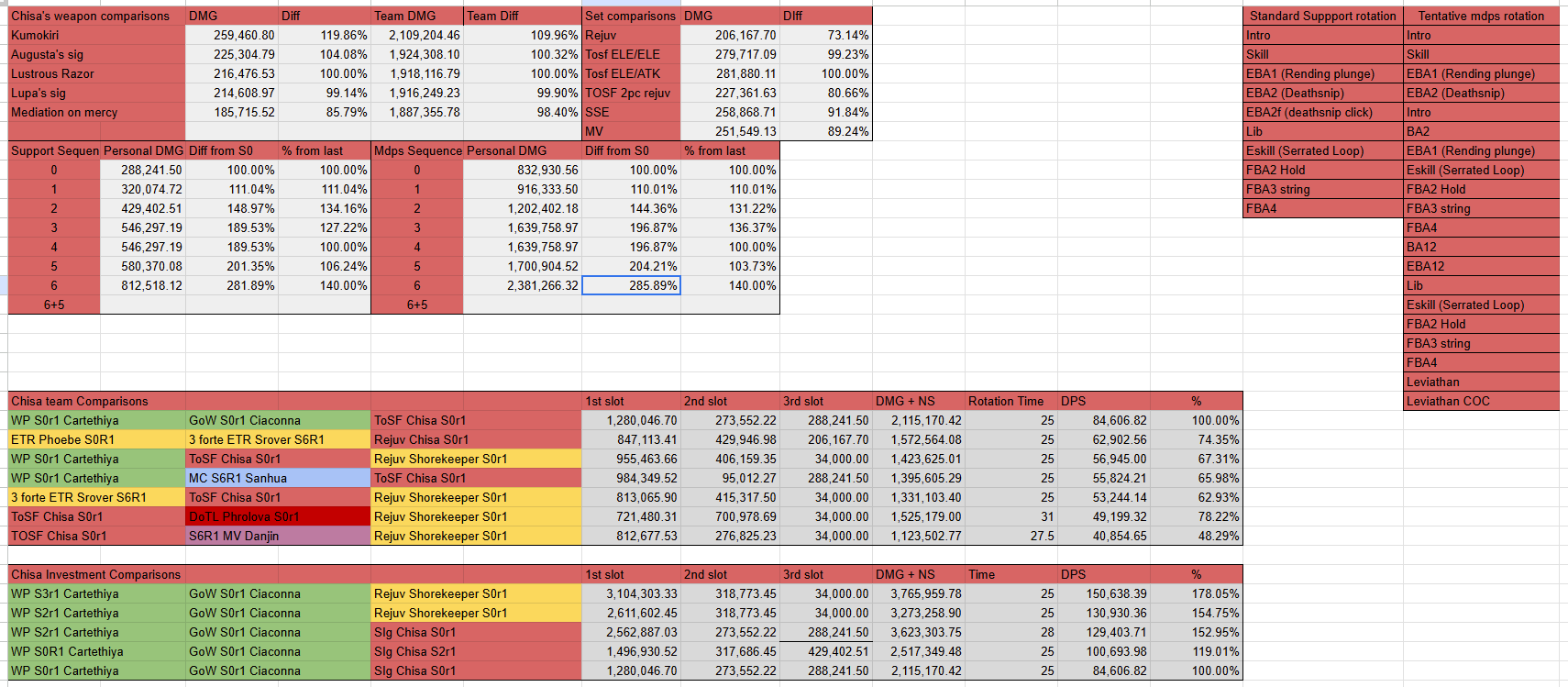Screen dimensions: 1568x687
Task: Select the 259,460.80 damage value
Action: pyautogui.click(x=232, y=35)
